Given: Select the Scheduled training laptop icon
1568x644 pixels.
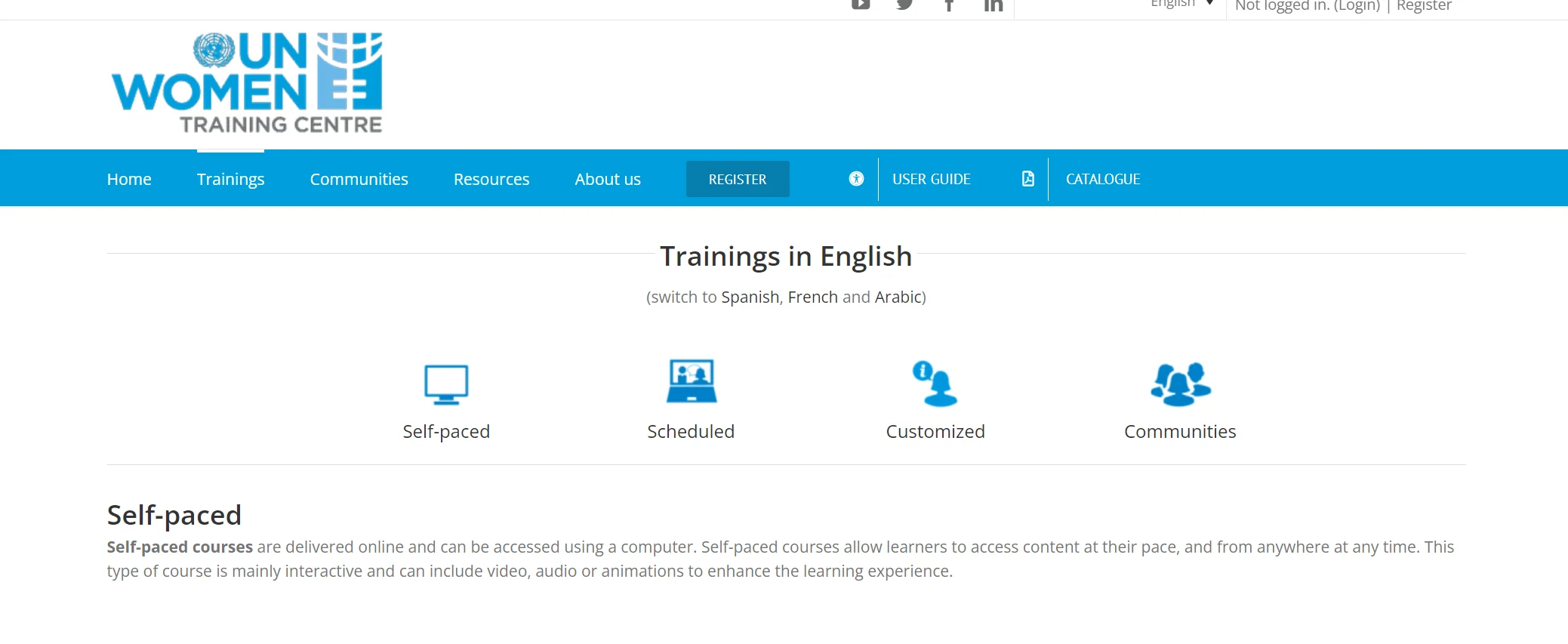Looking at the screenshot, I should pos(691,382).
